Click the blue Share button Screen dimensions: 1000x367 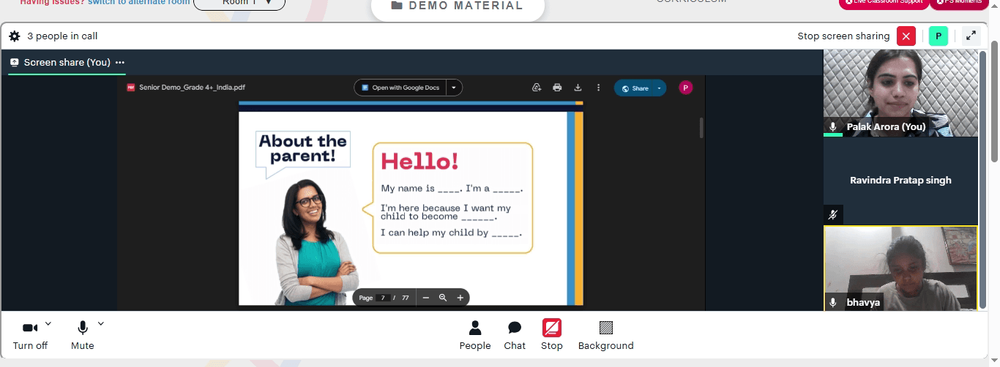(x=634, y=88)
